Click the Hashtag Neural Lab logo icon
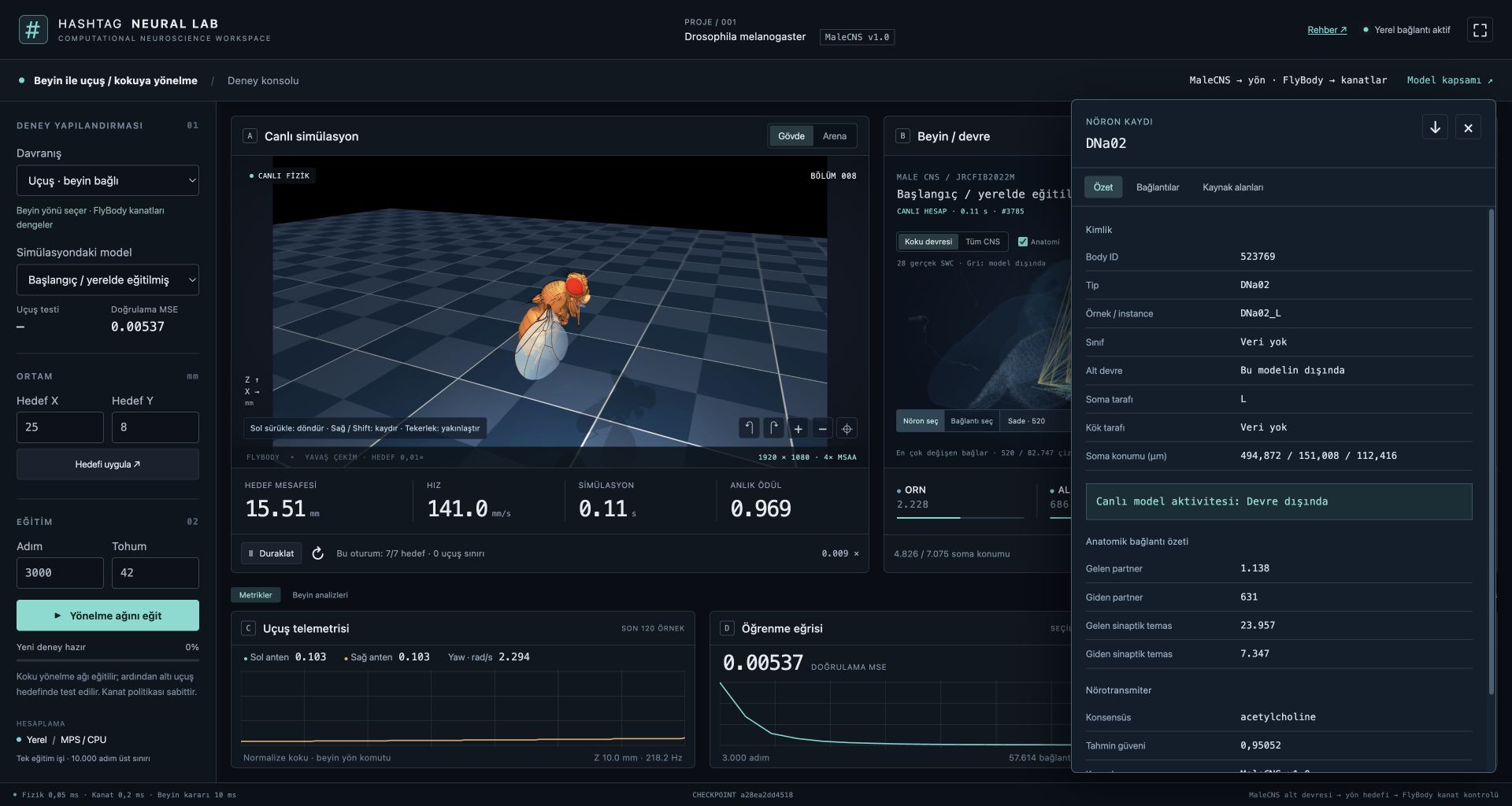Viewport: 1512px width, 806px height. [x=33, y=30]
